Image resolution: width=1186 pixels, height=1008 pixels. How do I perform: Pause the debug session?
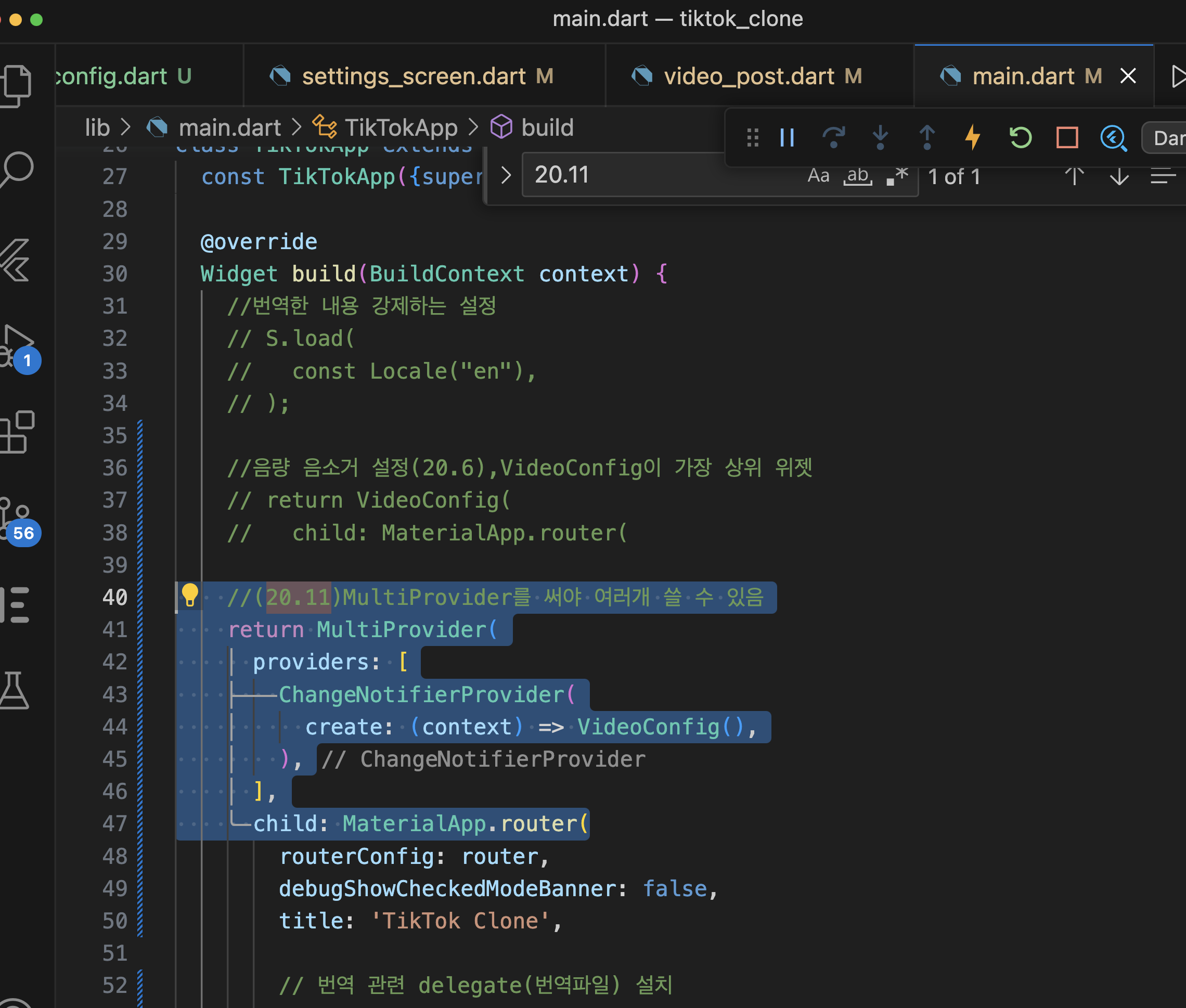[x=787, y=138]
